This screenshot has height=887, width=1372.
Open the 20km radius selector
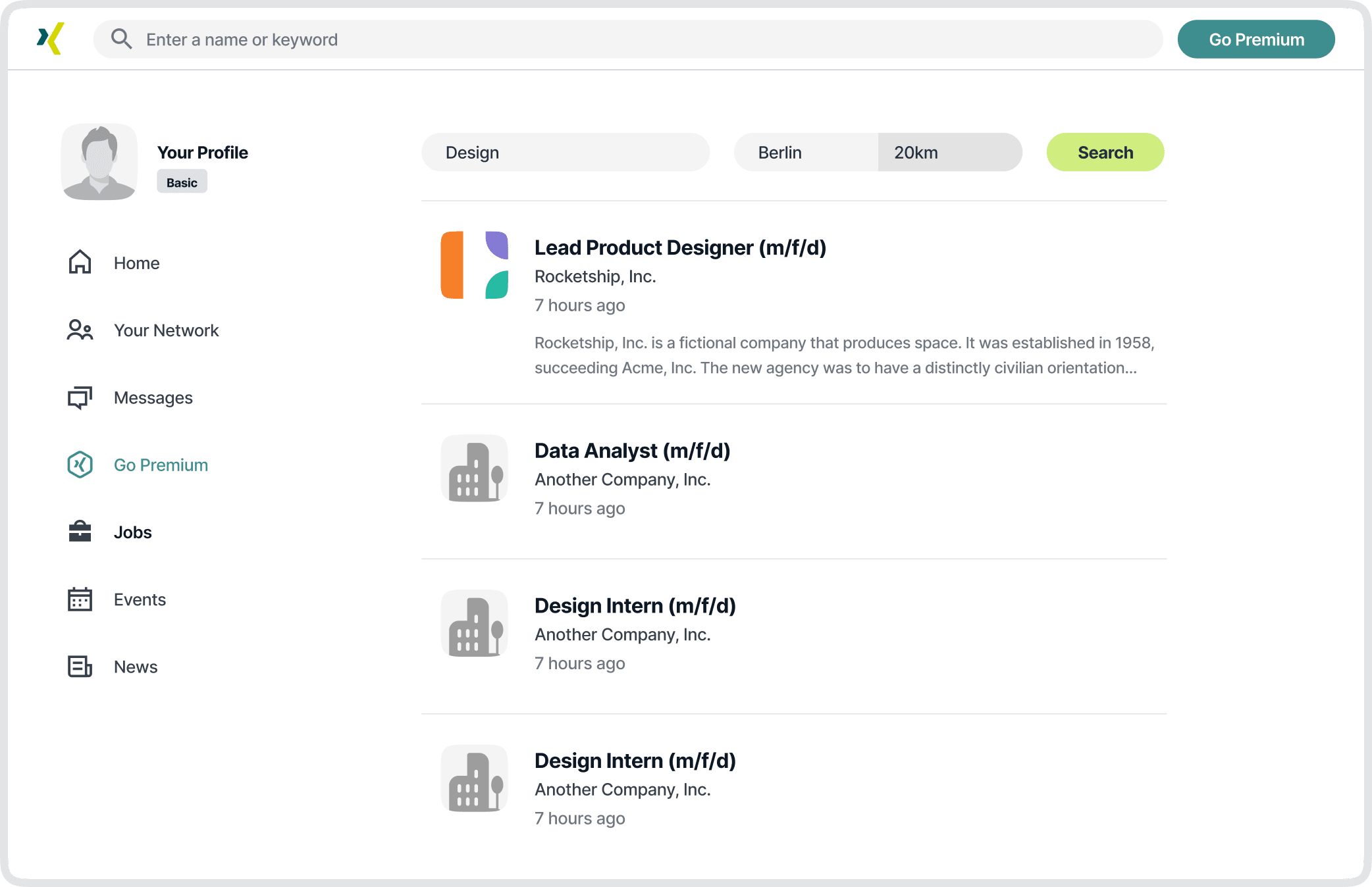pos(950,153)
